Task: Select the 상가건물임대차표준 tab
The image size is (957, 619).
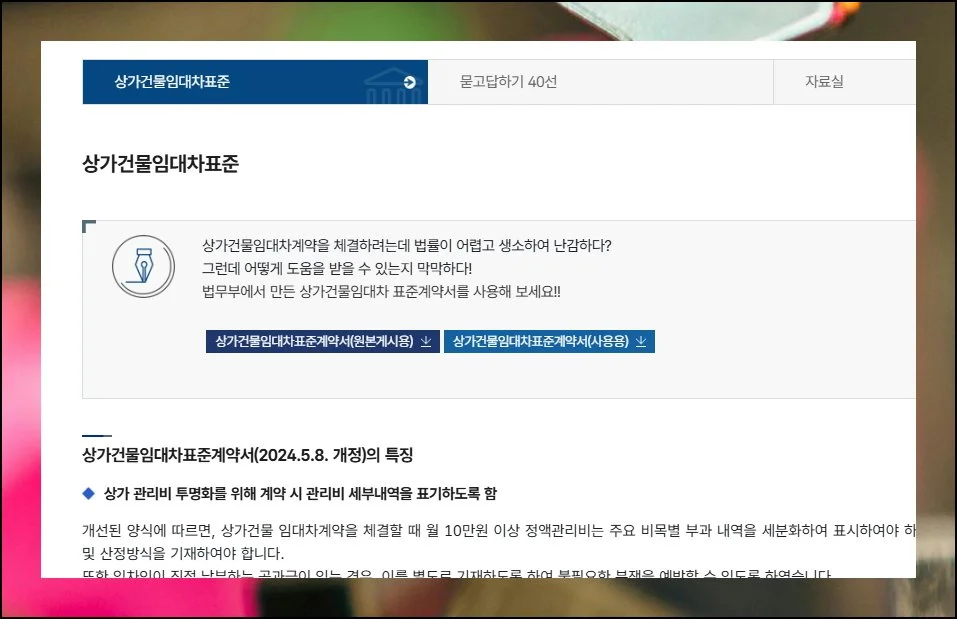Action: pyautogui.click(x=172, y=82)
